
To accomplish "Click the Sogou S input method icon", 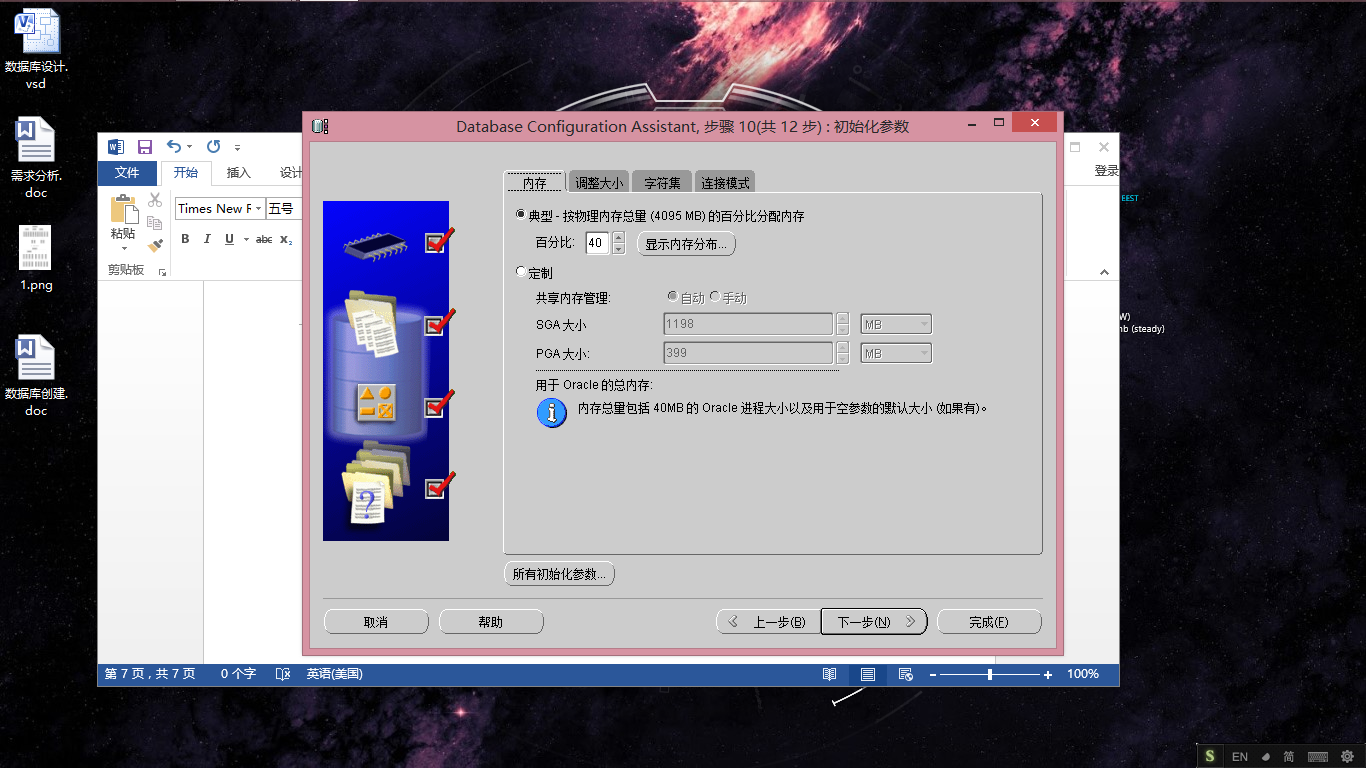I will click(x=1211, y=756).
